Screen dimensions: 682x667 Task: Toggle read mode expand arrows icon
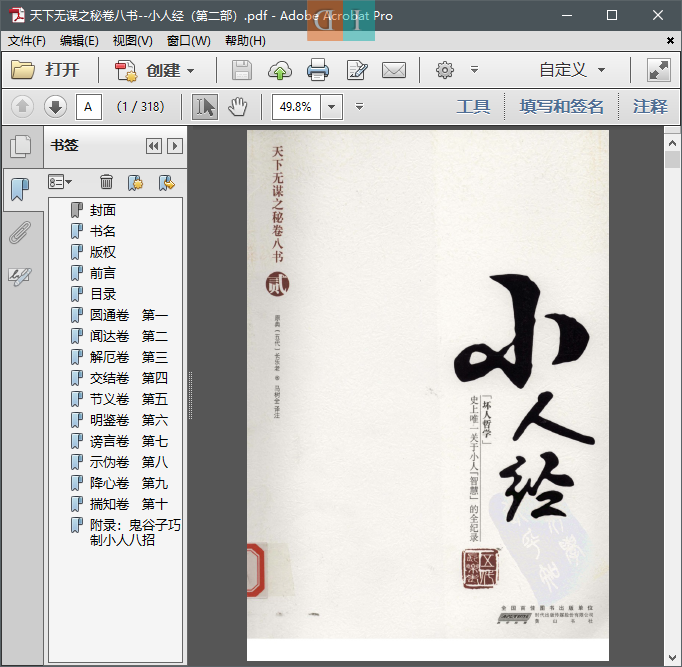click(x=659, y=70)
